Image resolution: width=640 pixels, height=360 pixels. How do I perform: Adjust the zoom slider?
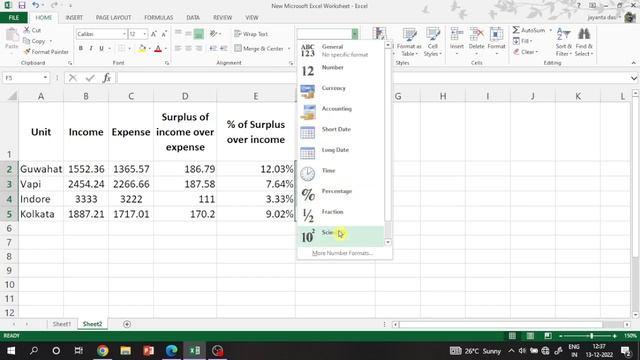[591, 336]
